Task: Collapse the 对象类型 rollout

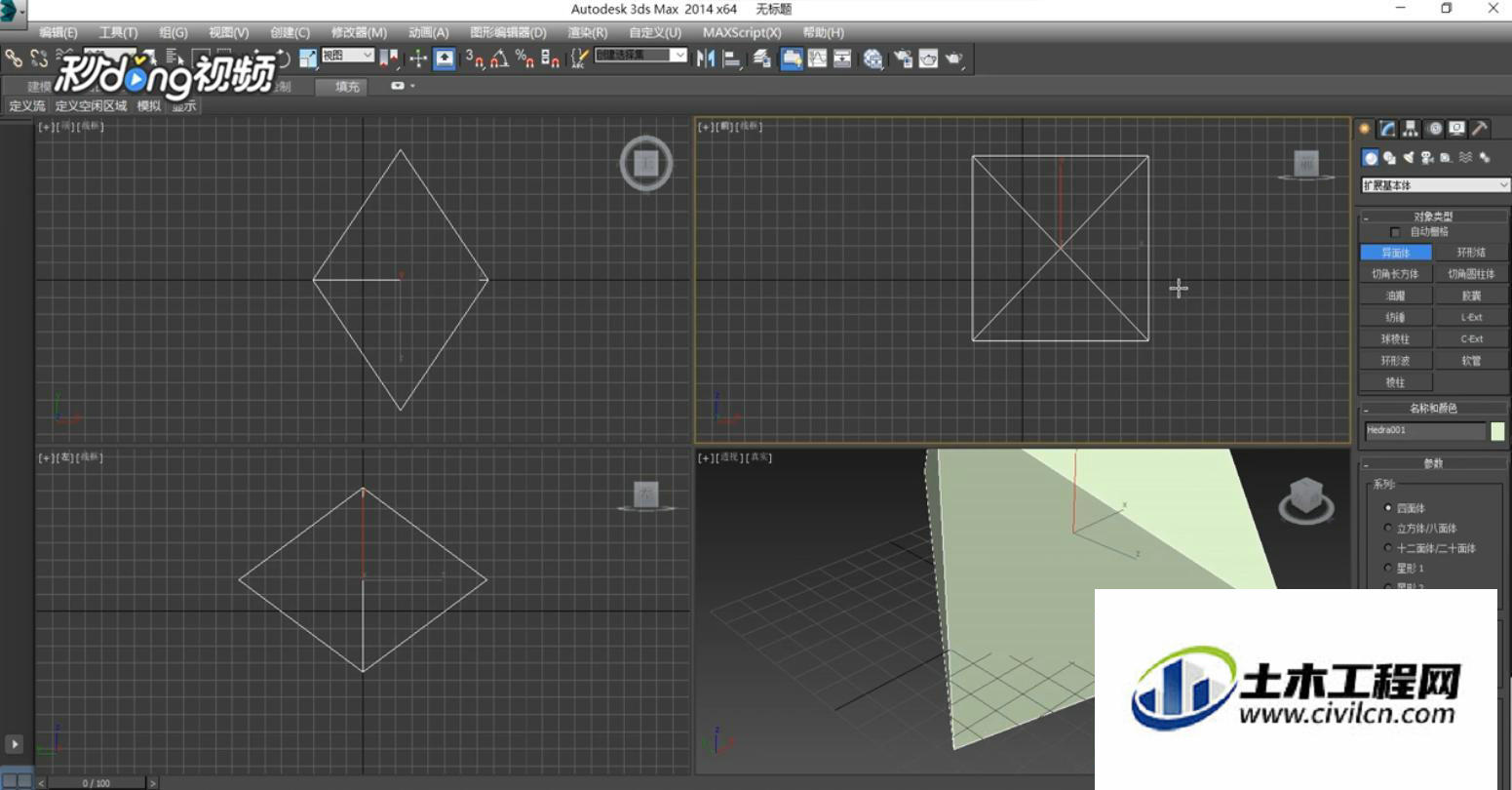Action: 1433,217
